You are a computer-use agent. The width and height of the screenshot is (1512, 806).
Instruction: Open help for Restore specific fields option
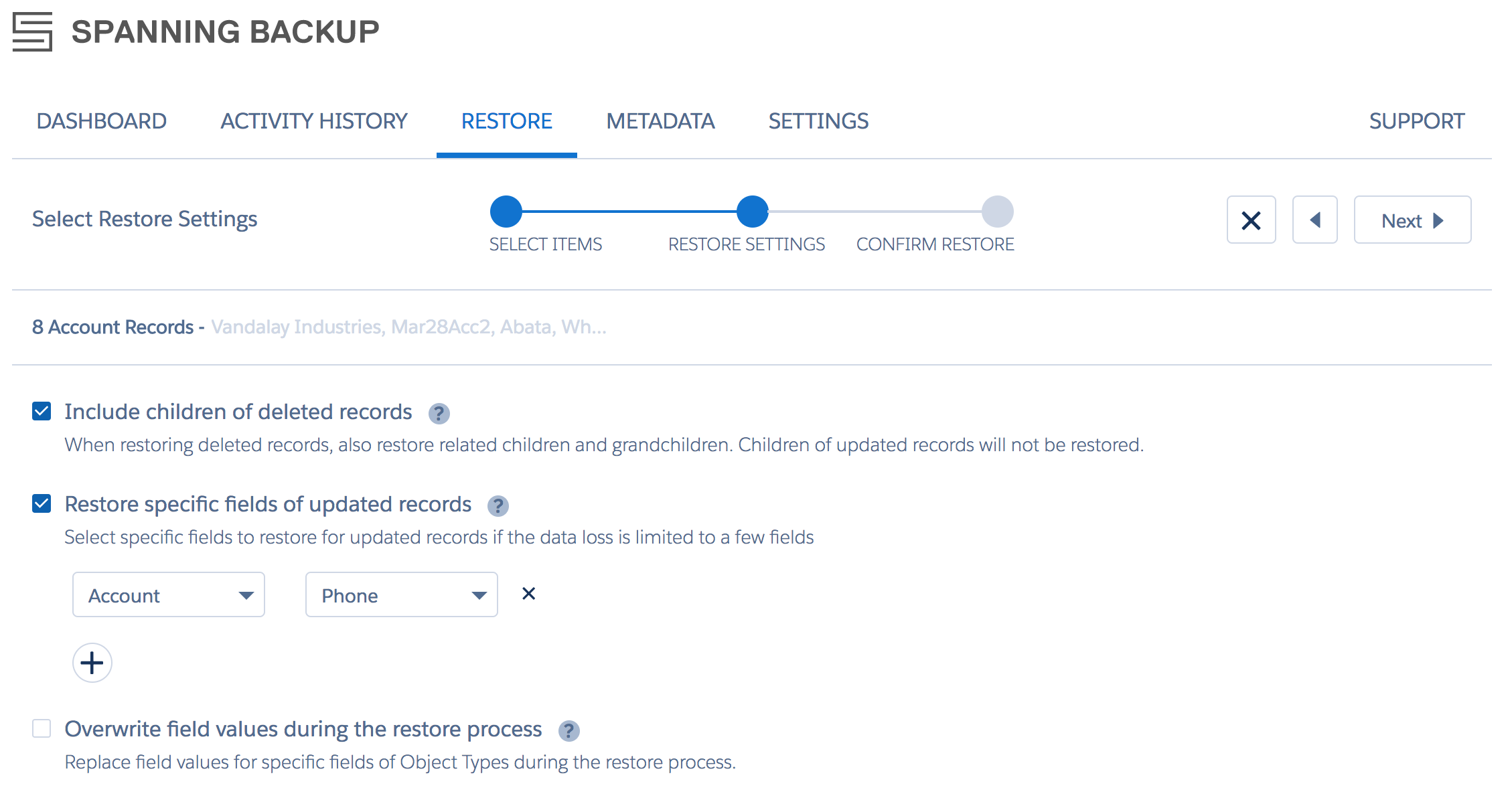[498, 506]
